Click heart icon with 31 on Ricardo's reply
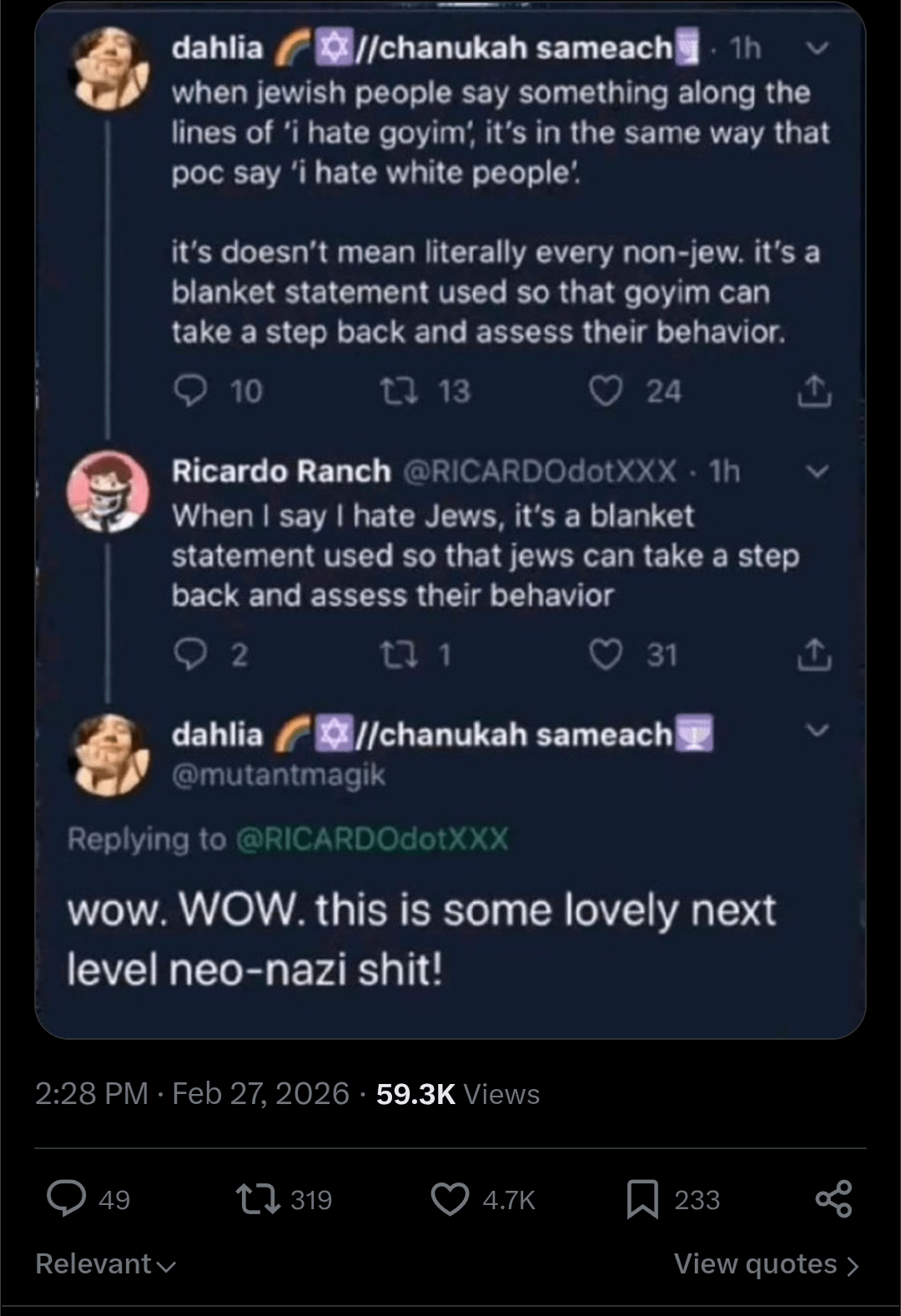Image resolution: width=901 pixels, height=1316 pixels. click(x=606, y=655)
